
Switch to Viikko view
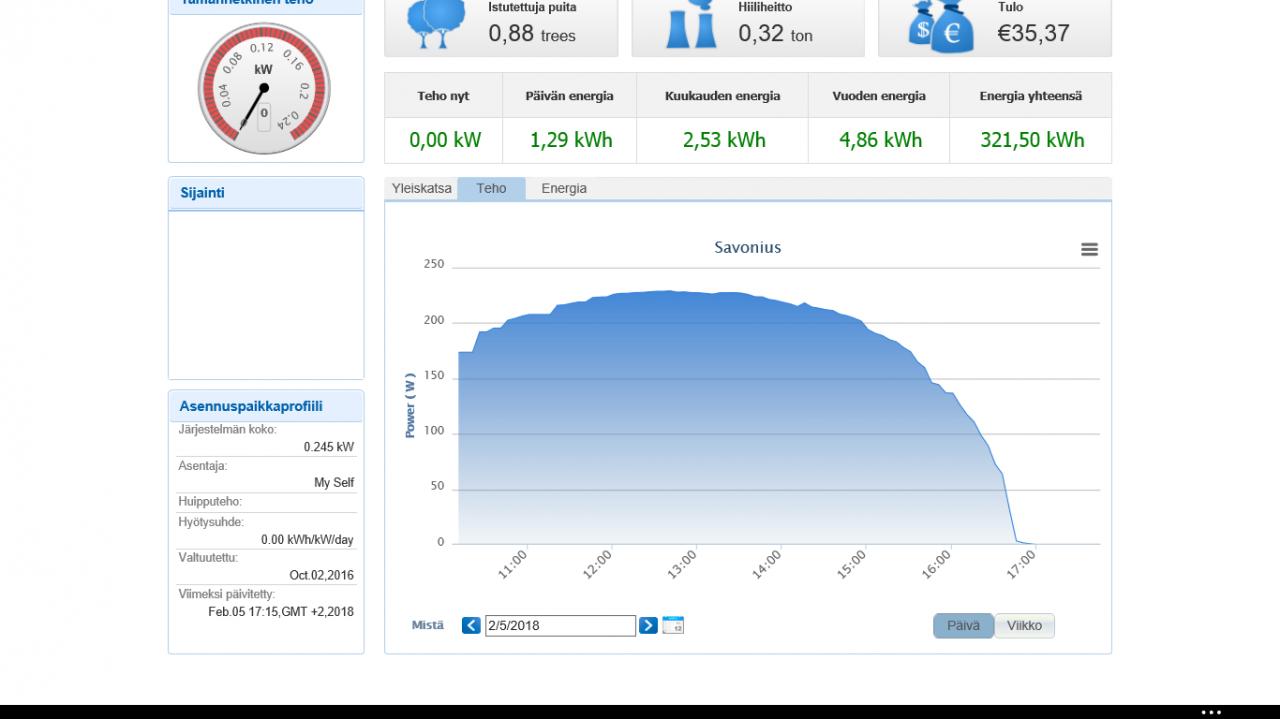pos(1024,626)
